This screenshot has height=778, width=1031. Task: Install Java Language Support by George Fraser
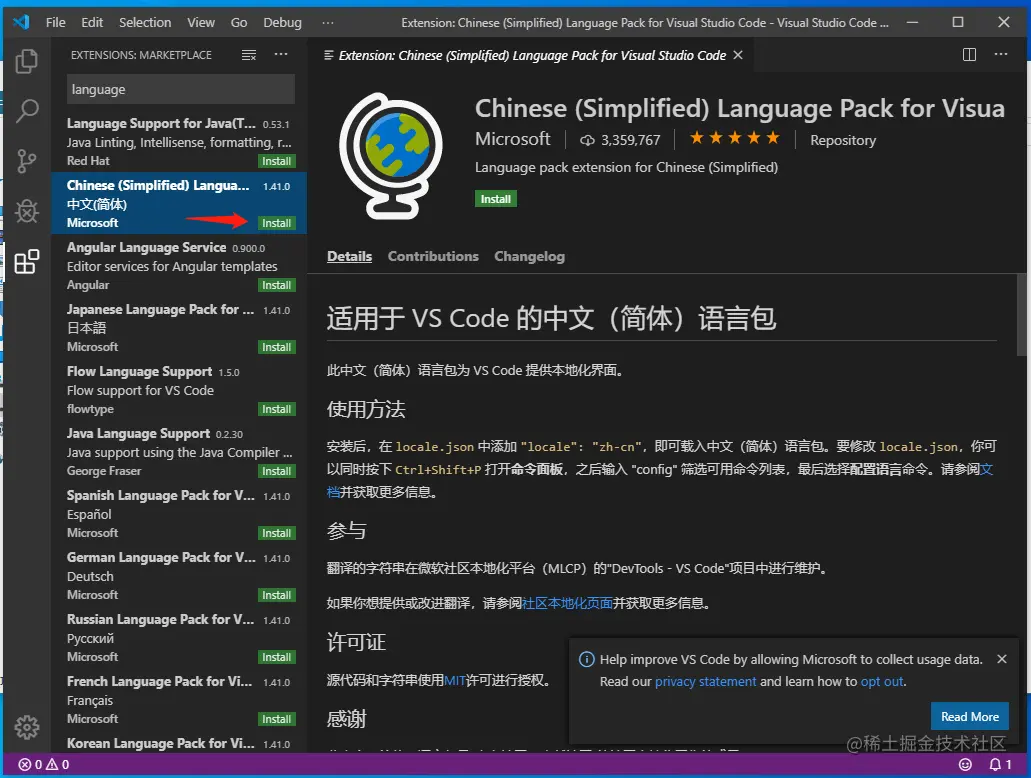(x=276, y=471)
